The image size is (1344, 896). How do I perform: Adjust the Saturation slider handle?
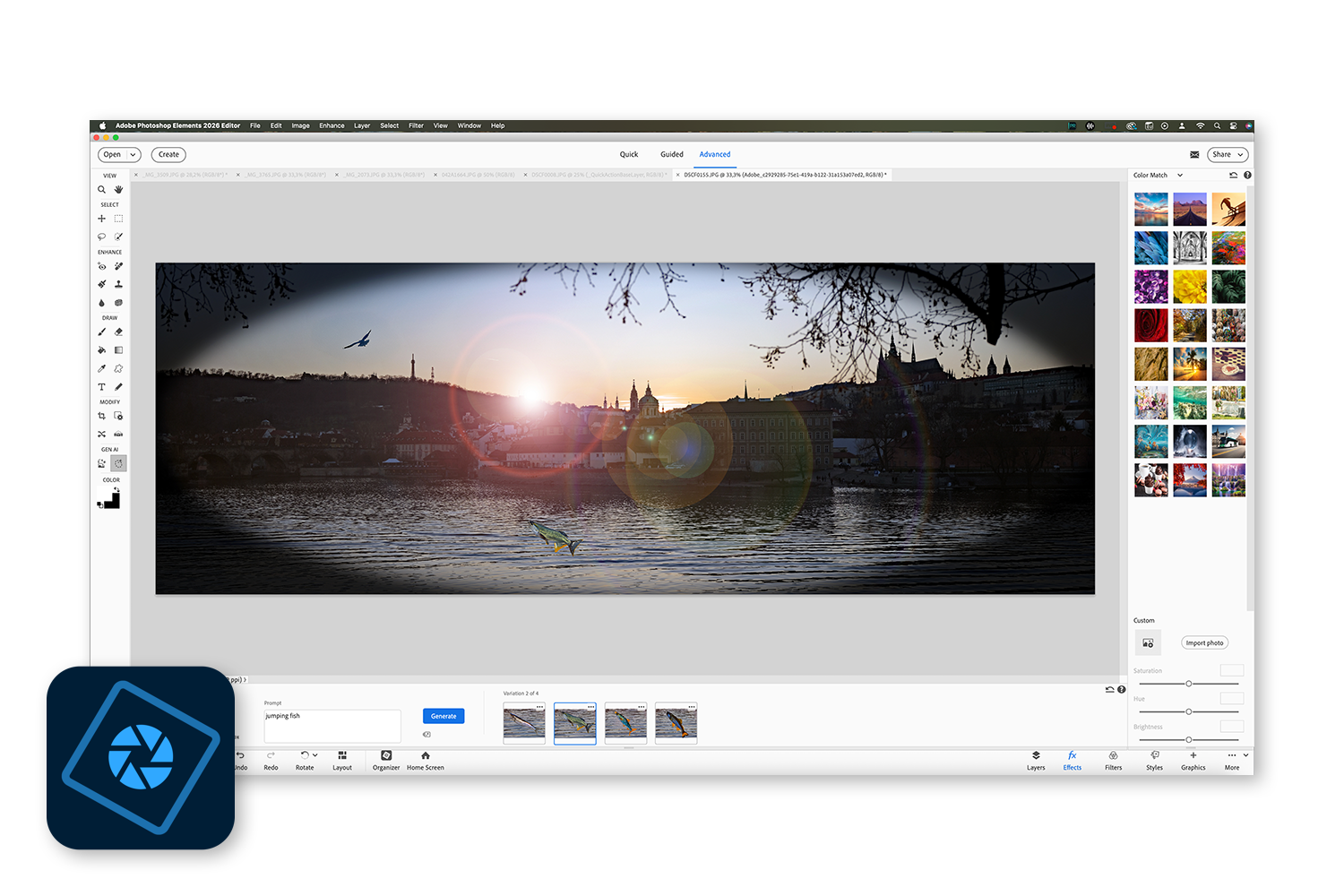(x=1189, y=684)
